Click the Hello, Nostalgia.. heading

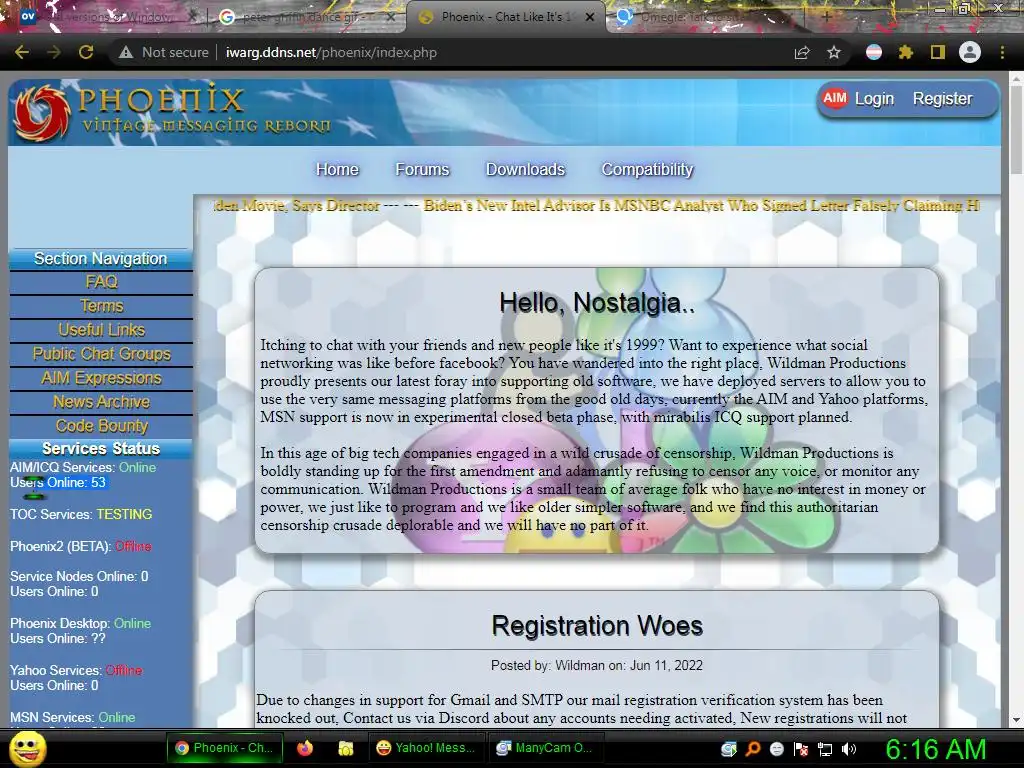(597, 303)
